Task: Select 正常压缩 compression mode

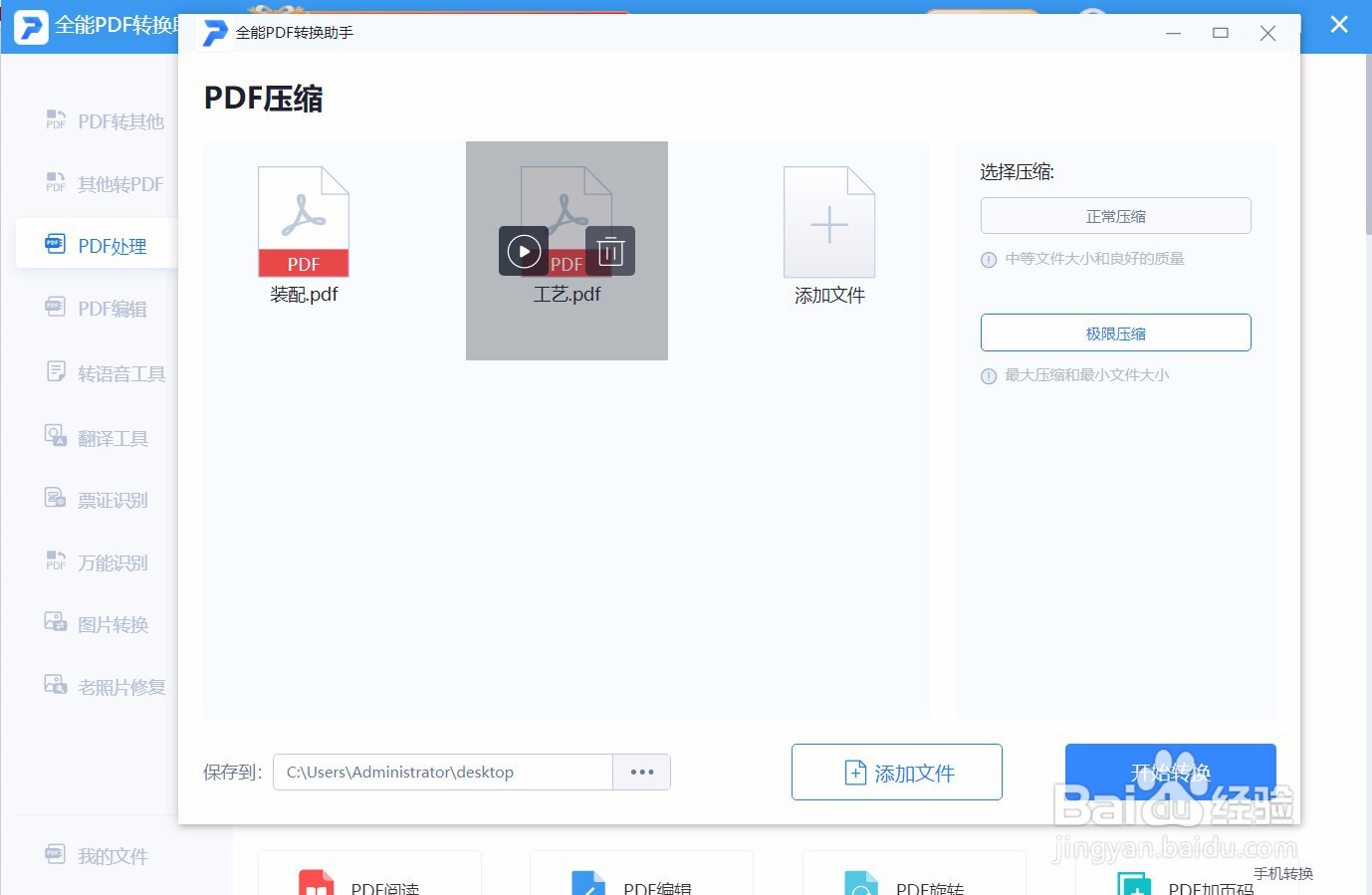Action: [1115, 215]
